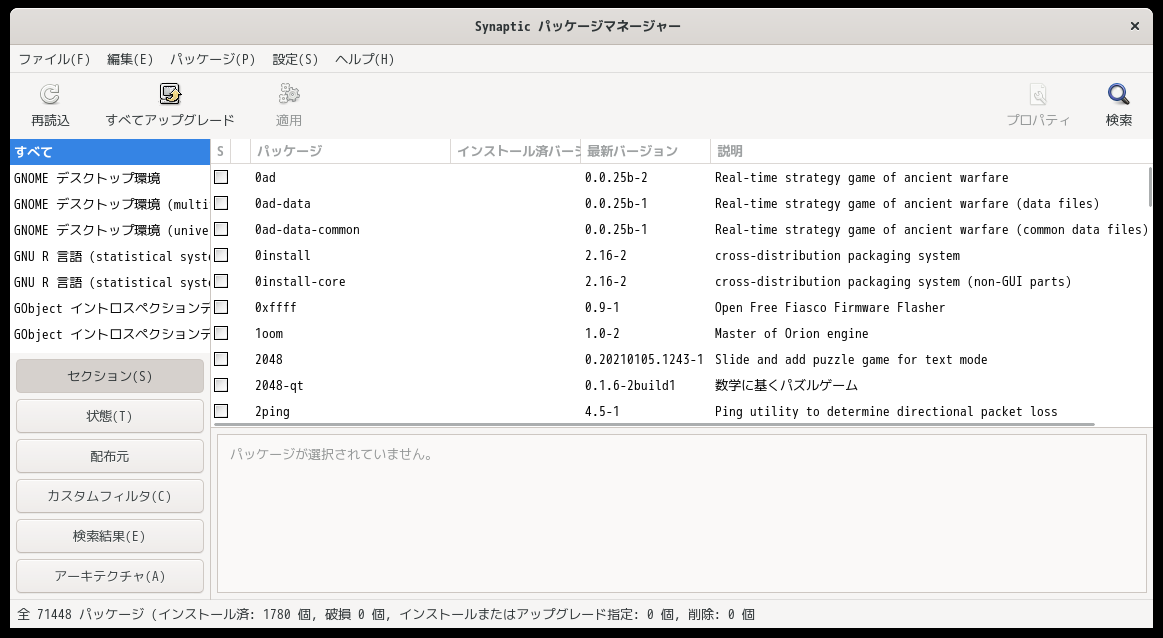Viewport: 1163px width, 638px height.
Task: Select the 0install package name
Action: (x=283, y=255)
